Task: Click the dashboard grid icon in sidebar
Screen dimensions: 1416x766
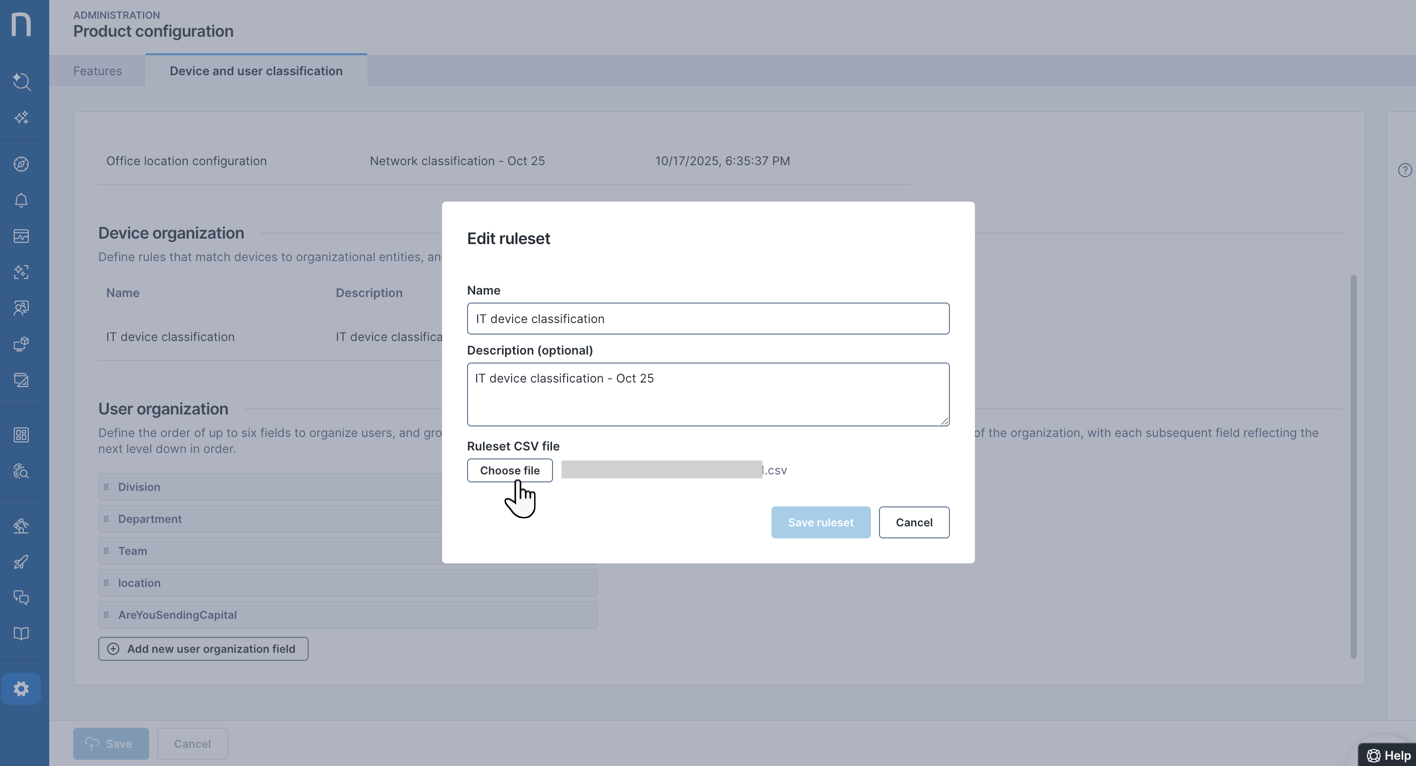Action: [21, 435]
